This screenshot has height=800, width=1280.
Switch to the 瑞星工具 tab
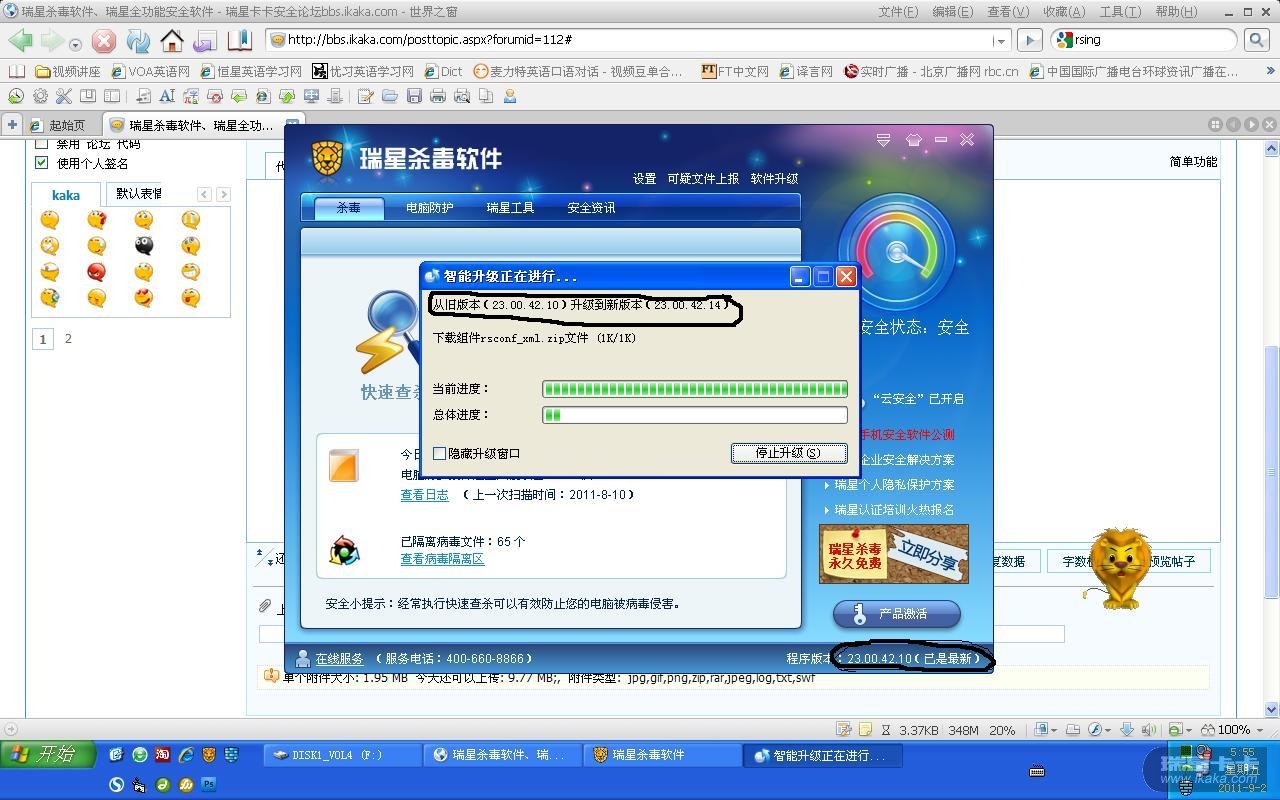pos(510,208)
